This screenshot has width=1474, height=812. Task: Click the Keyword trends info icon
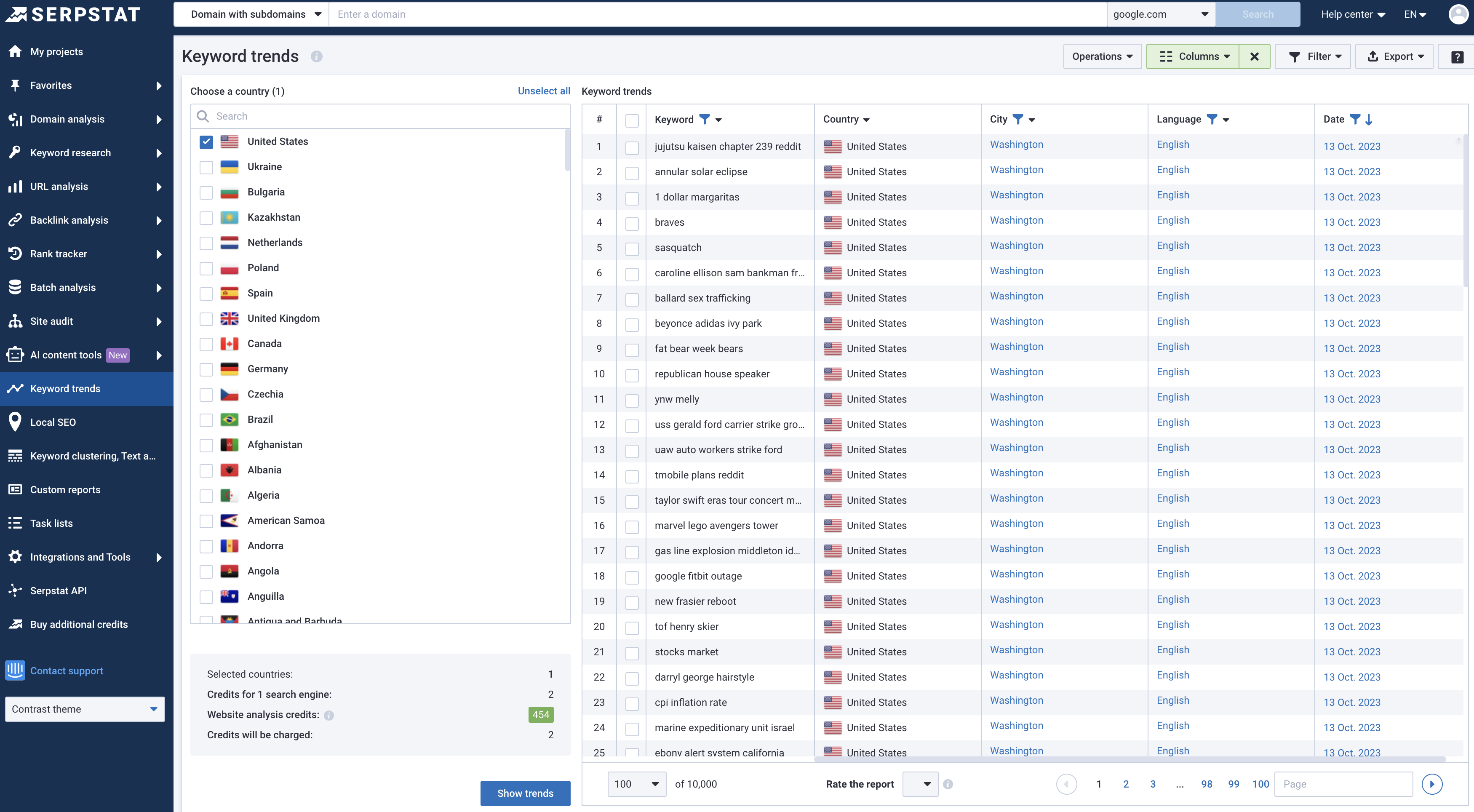tap(316, 57)
